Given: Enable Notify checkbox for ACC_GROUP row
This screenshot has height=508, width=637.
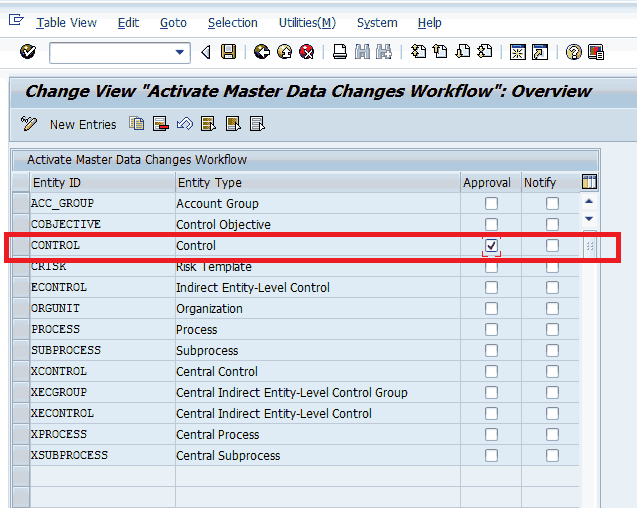Looking at the screenshot, I should (552, 204).
